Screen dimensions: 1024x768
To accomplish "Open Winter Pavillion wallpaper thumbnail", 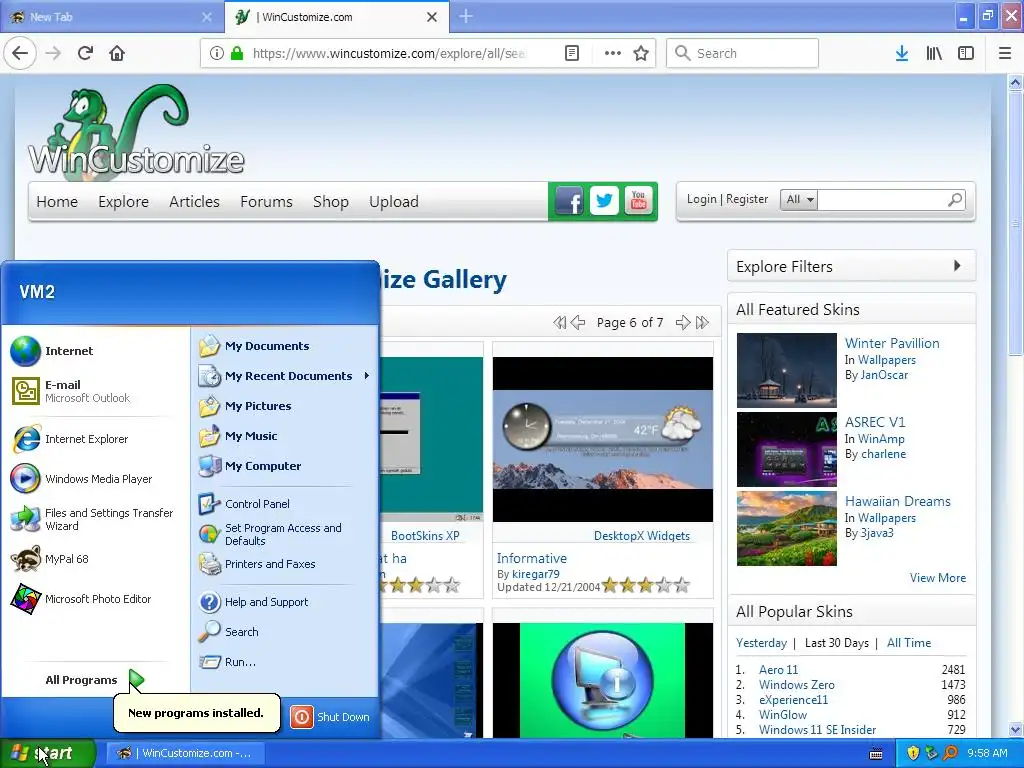I will point(786,370).
